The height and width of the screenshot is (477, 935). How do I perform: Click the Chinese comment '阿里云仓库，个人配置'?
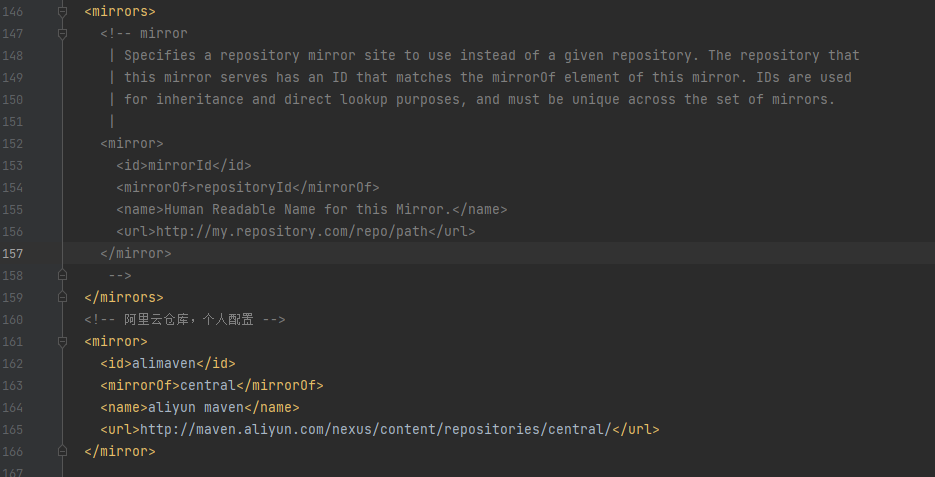pyautogui.click(x=189, y=320)
